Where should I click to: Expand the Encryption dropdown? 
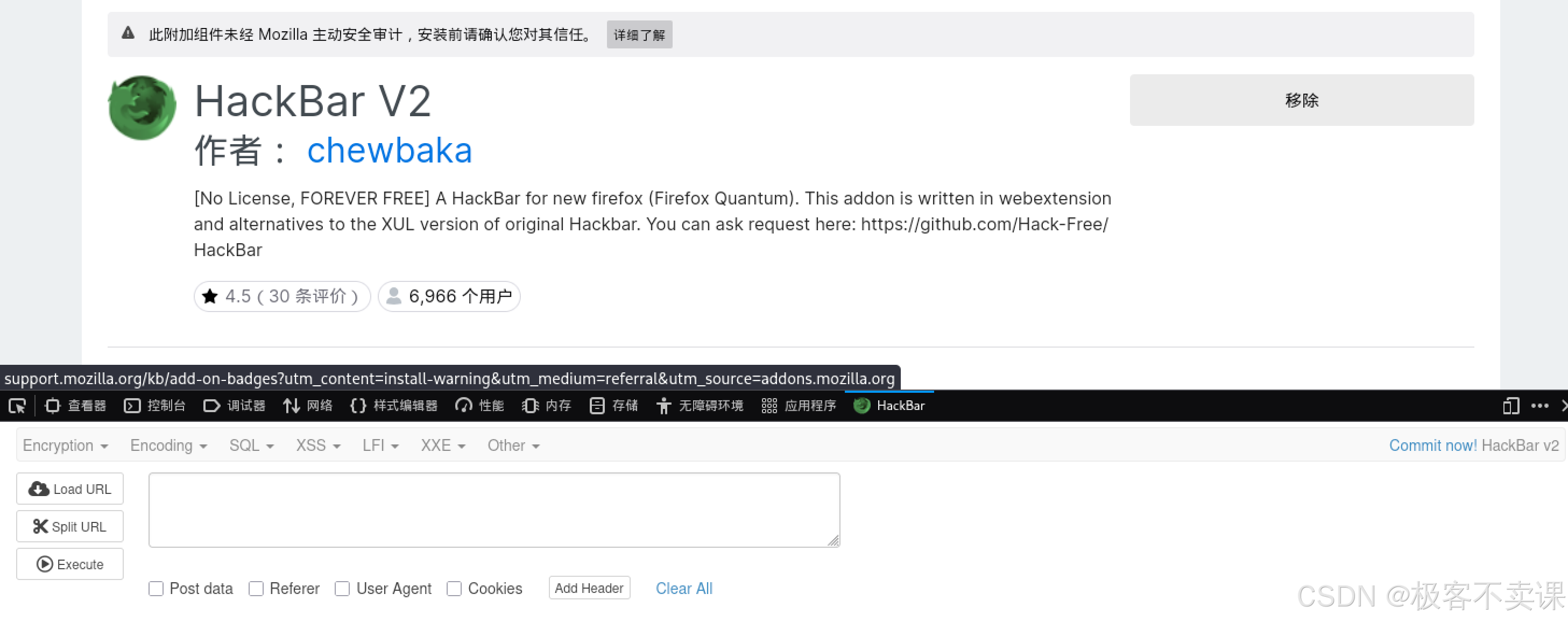(65, 446)
